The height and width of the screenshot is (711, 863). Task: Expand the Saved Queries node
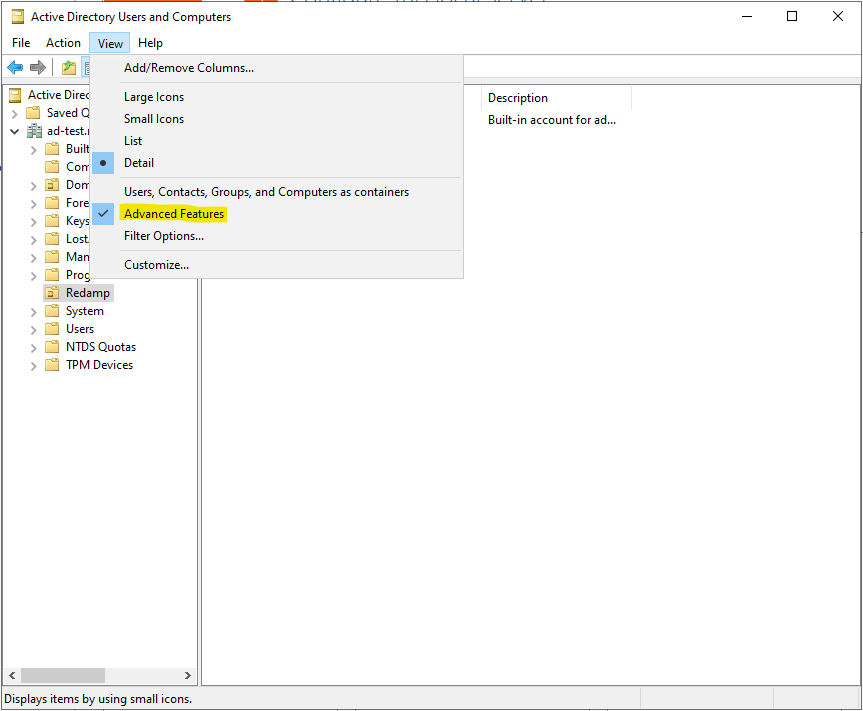(x=15, y=113)
